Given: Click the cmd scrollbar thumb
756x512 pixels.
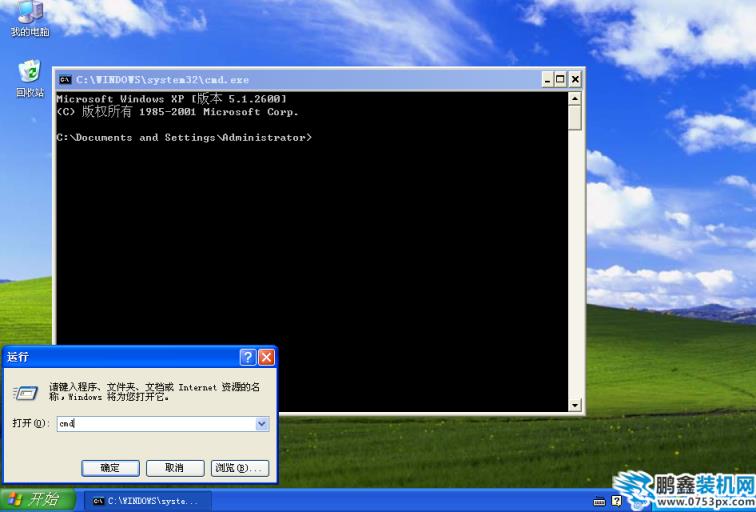Looking at the screenshot, I should [x=575, y=118].
